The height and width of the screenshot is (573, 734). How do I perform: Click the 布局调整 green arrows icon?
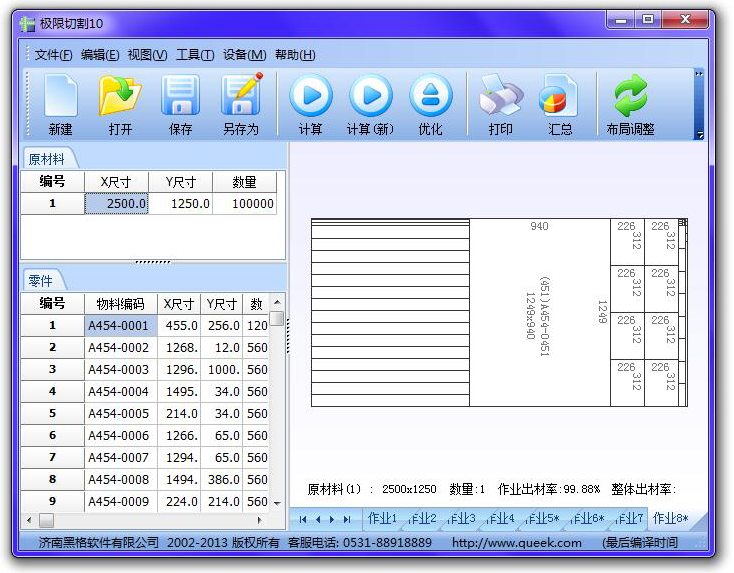tap(631, 96)
